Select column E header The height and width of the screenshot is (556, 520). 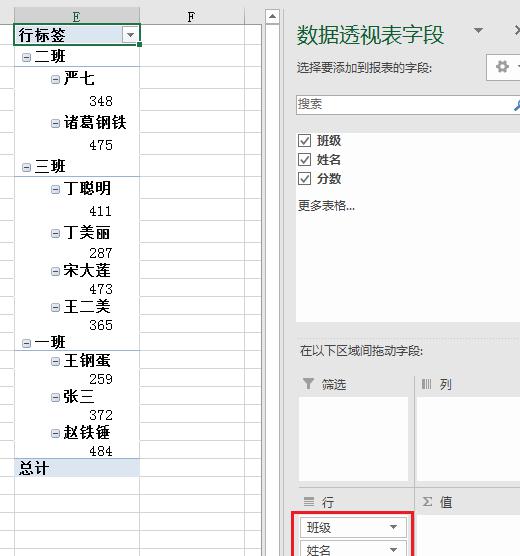[77, 17]
